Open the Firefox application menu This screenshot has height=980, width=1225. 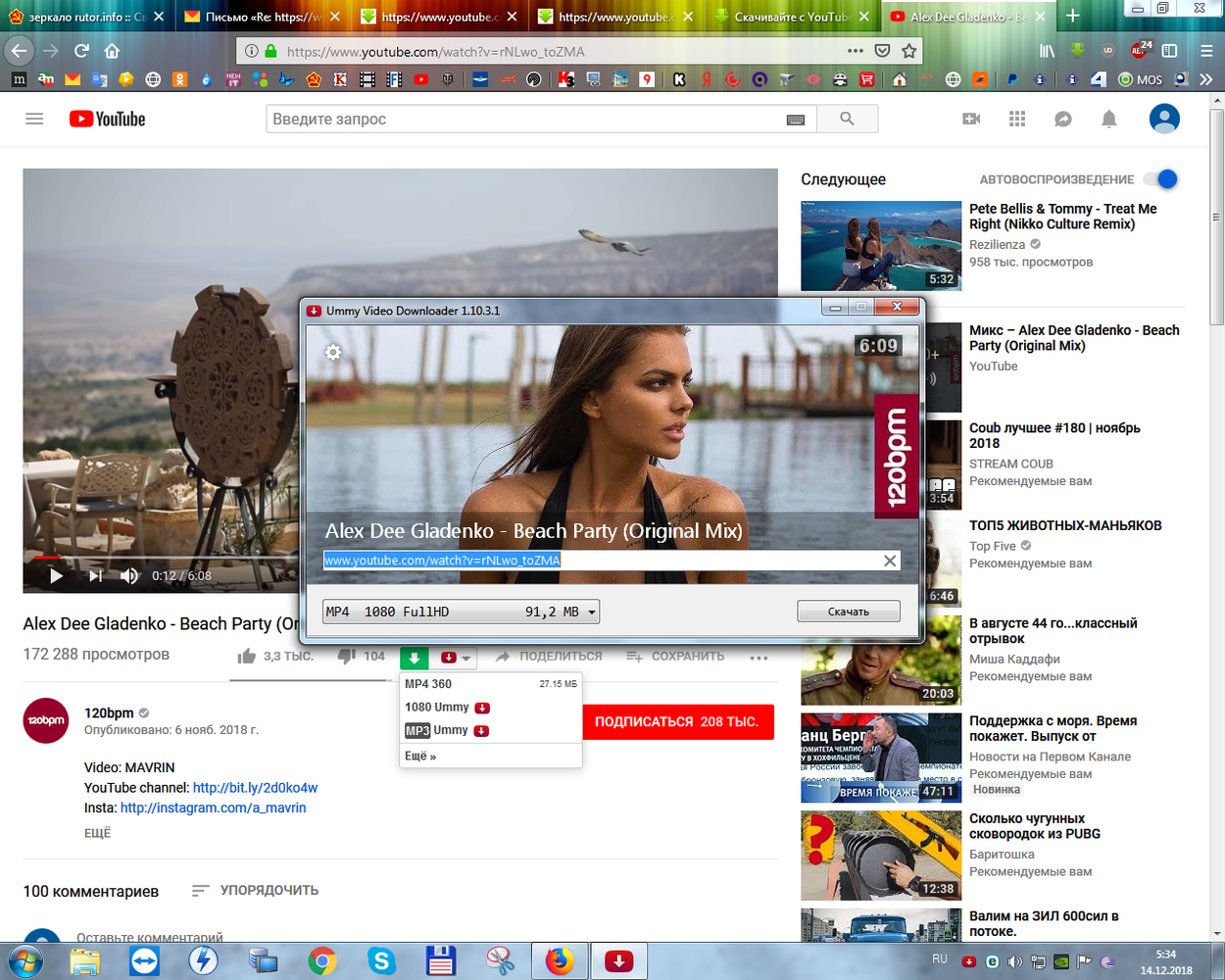(x=1206, y=51)
